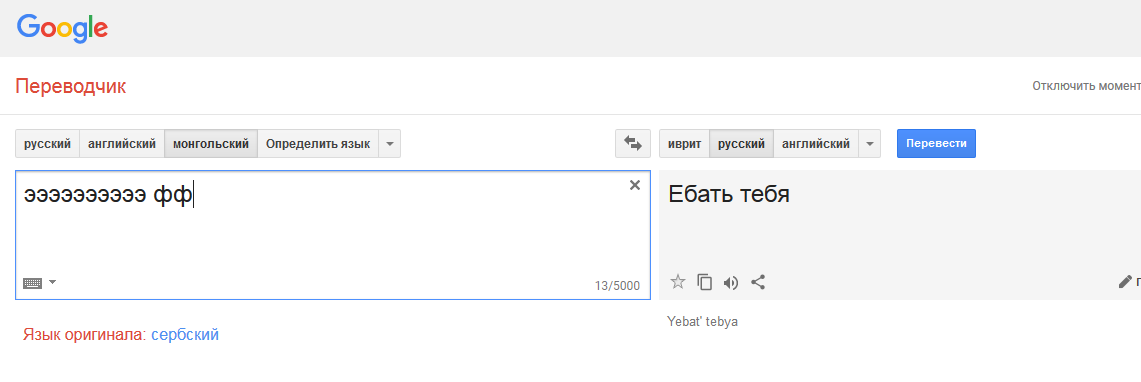Share the translation
The width and height of the screenshot is (1141, 382).
point(758,282)
